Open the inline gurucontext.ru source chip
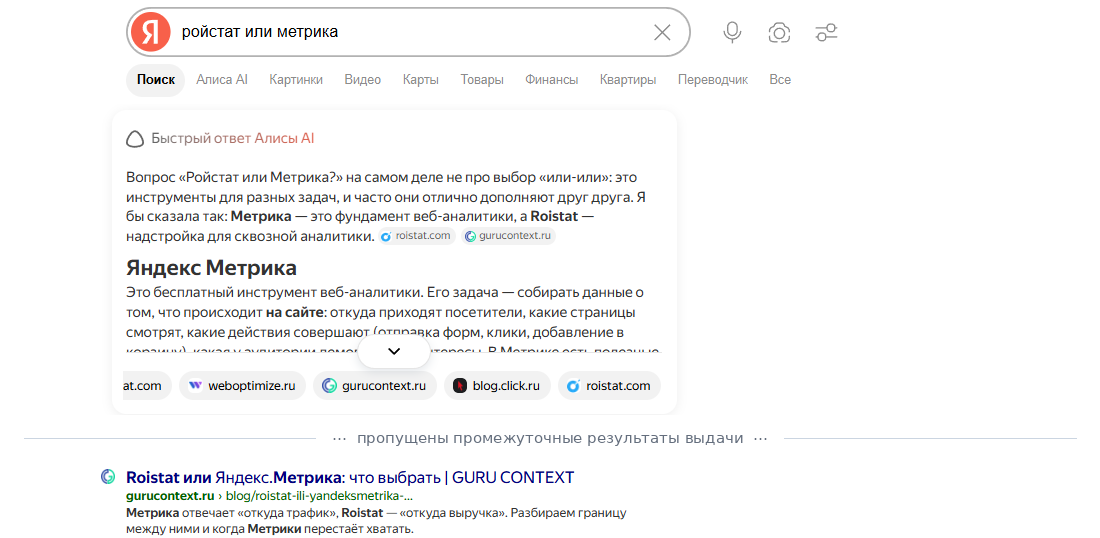 (508, 236)
